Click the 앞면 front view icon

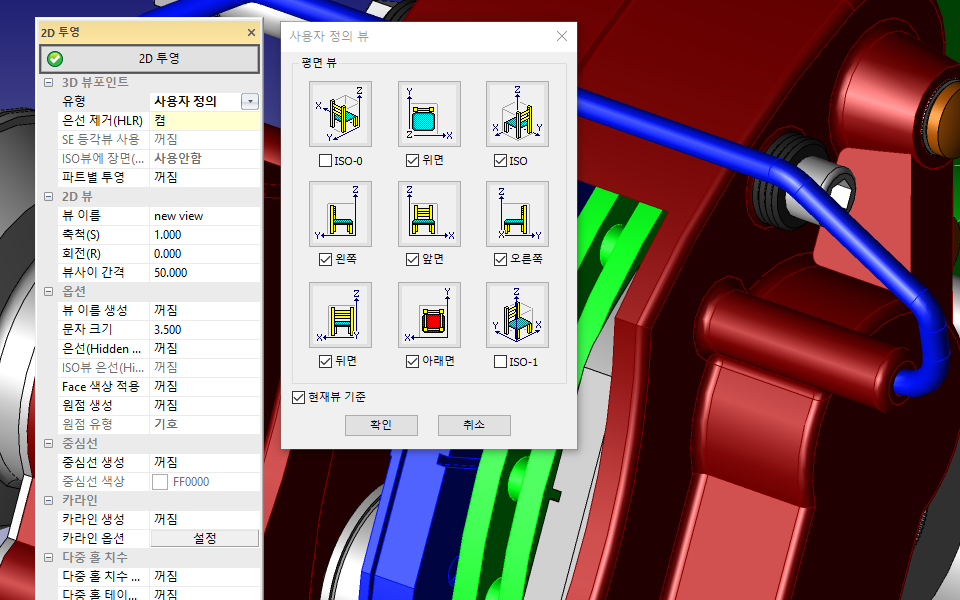click(x=429, y=213)
